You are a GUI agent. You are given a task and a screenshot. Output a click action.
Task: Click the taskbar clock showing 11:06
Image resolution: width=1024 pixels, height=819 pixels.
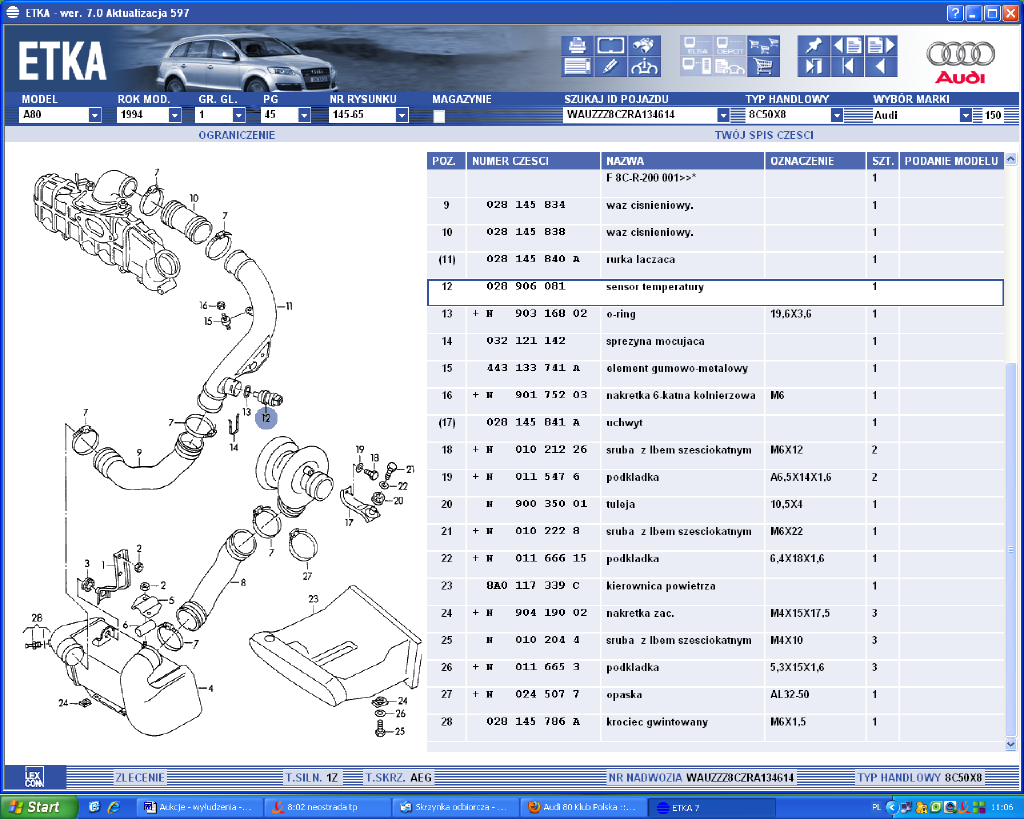(x=1002, y=808)
